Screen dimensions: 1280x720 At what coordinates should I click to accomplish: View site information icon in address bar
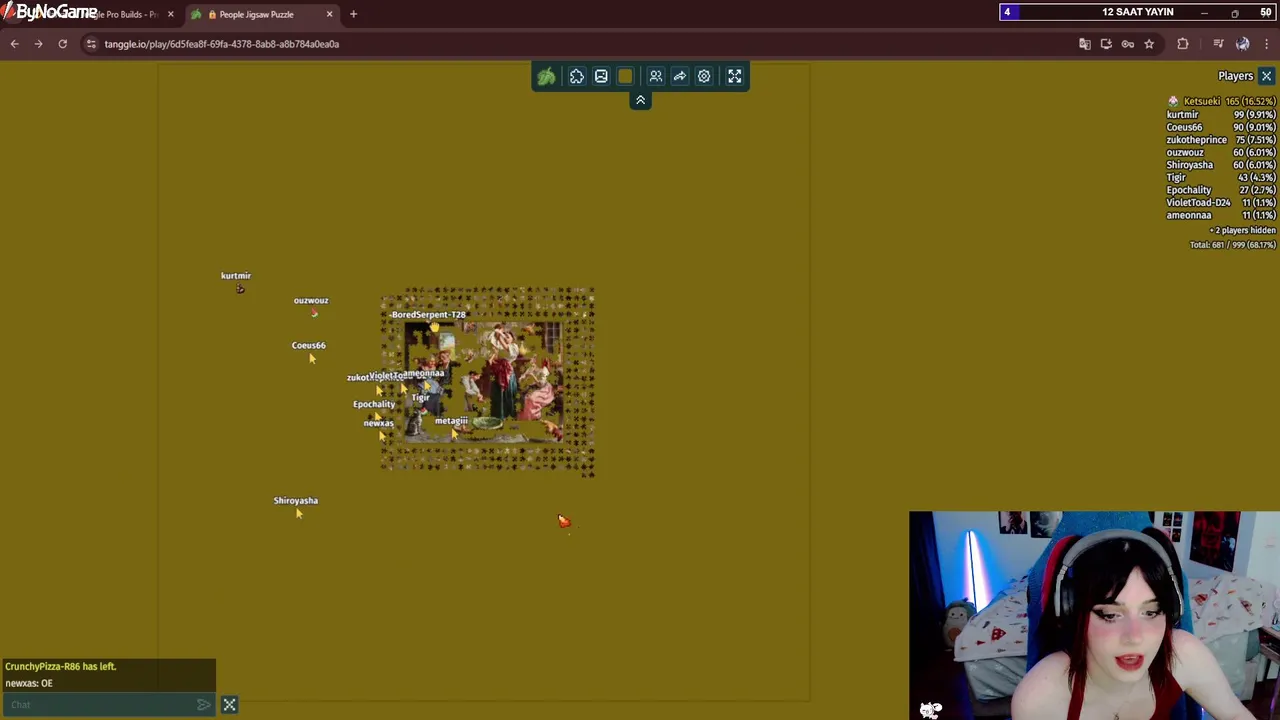pos(91,44)
